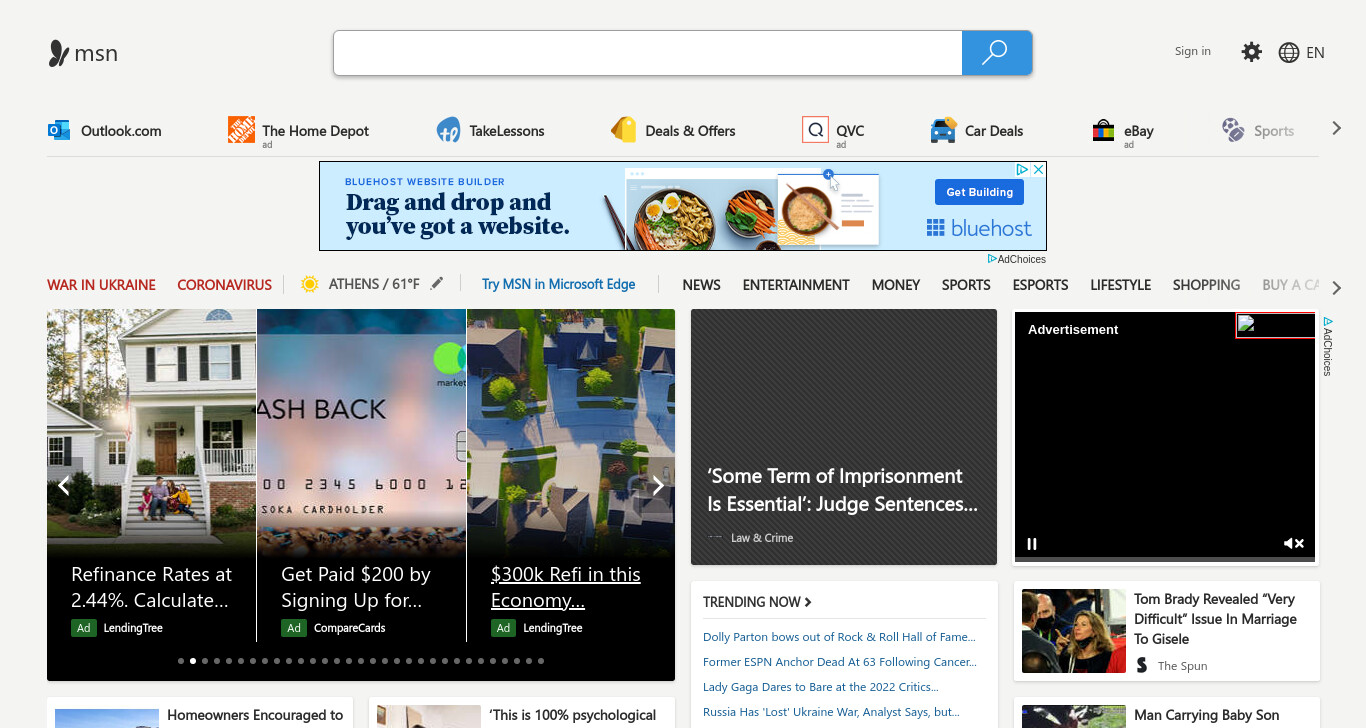Open the WAR IN UKRAINE tab
This screenshot has height=728, width=1366.
pyautogui.click(x=101, y=285)
